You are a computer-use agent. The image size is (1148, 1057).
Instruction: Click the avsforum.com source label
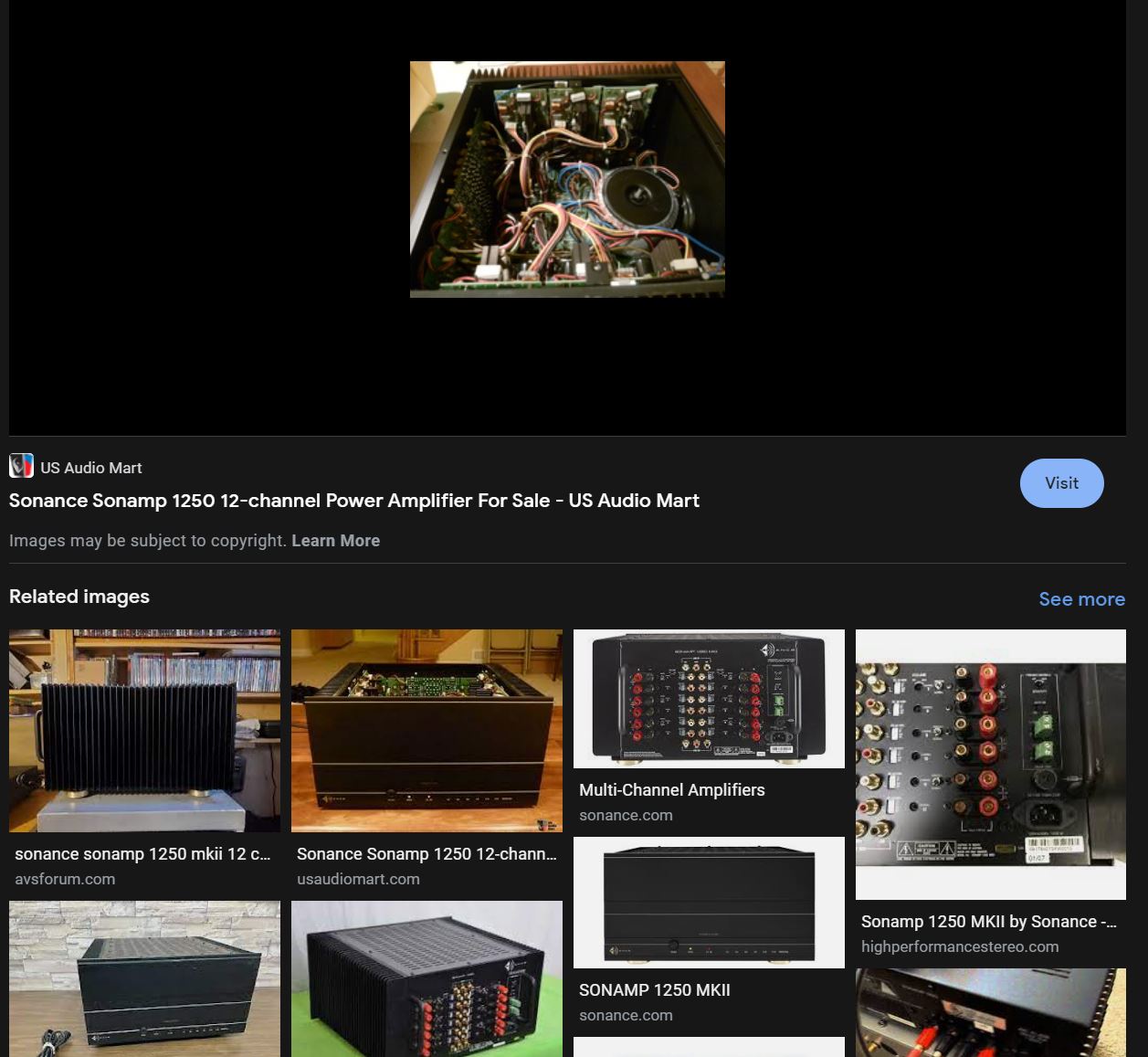point(65,879)
